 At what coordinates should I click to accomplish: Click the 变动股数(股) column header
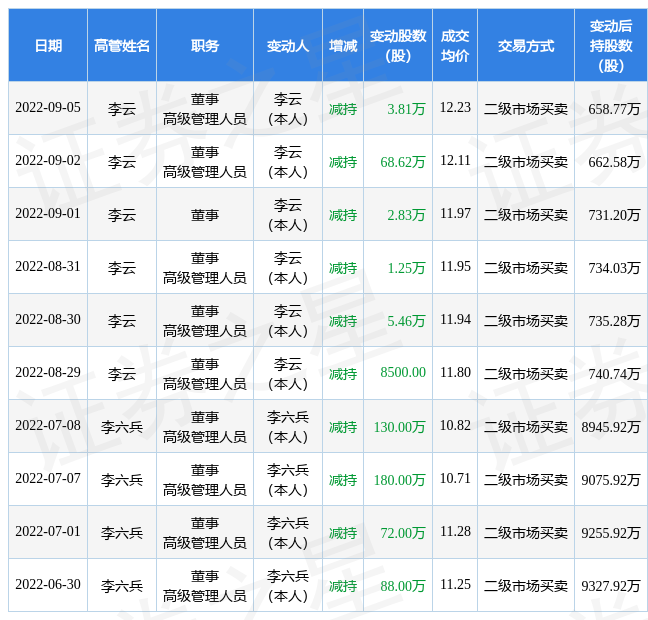coord(398,45)
